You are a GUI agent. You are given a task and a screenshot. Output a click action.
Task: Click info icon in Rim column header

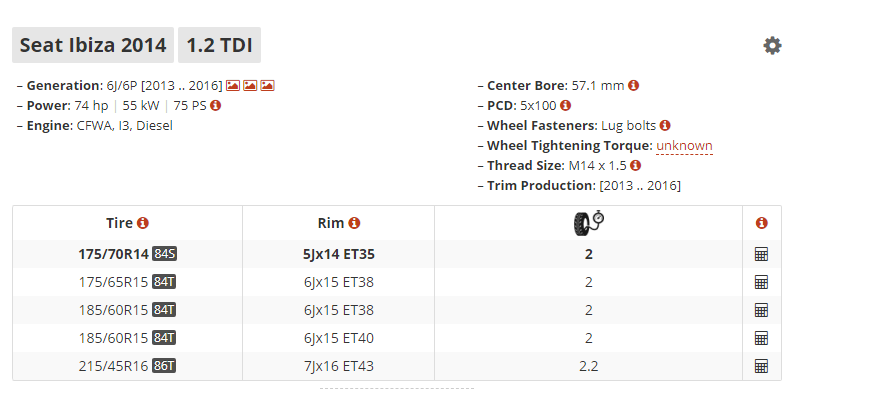point(354,223)
